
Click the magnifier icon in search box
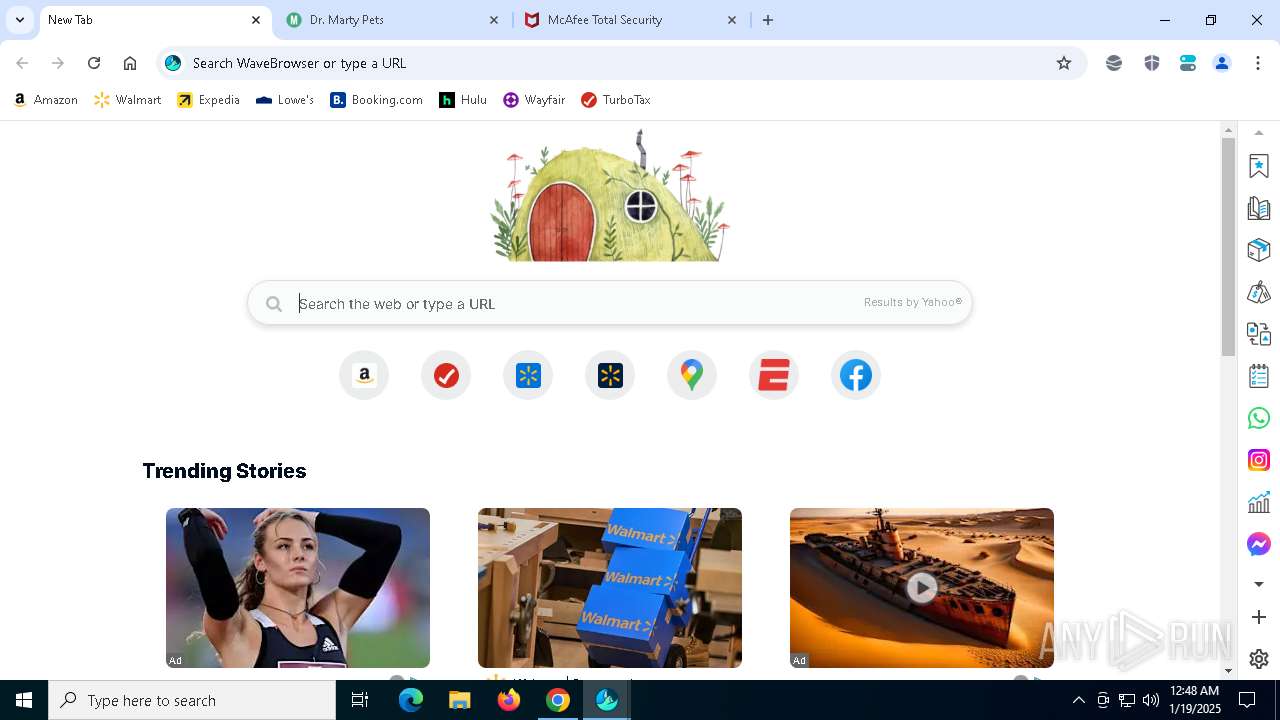[274, 304]
